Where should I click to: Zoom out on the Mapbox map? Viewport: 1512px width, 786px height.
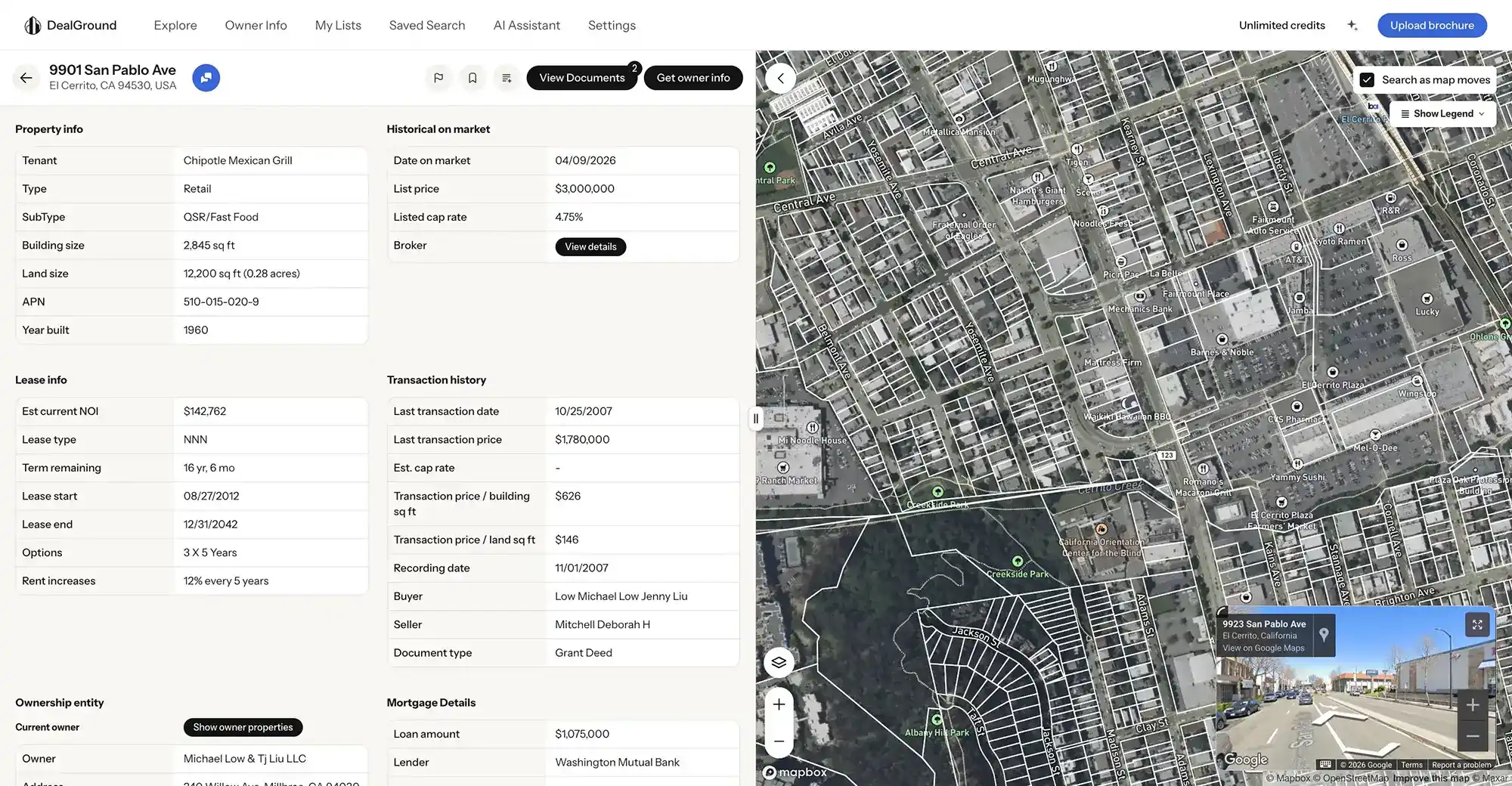(x=779, y=741)
